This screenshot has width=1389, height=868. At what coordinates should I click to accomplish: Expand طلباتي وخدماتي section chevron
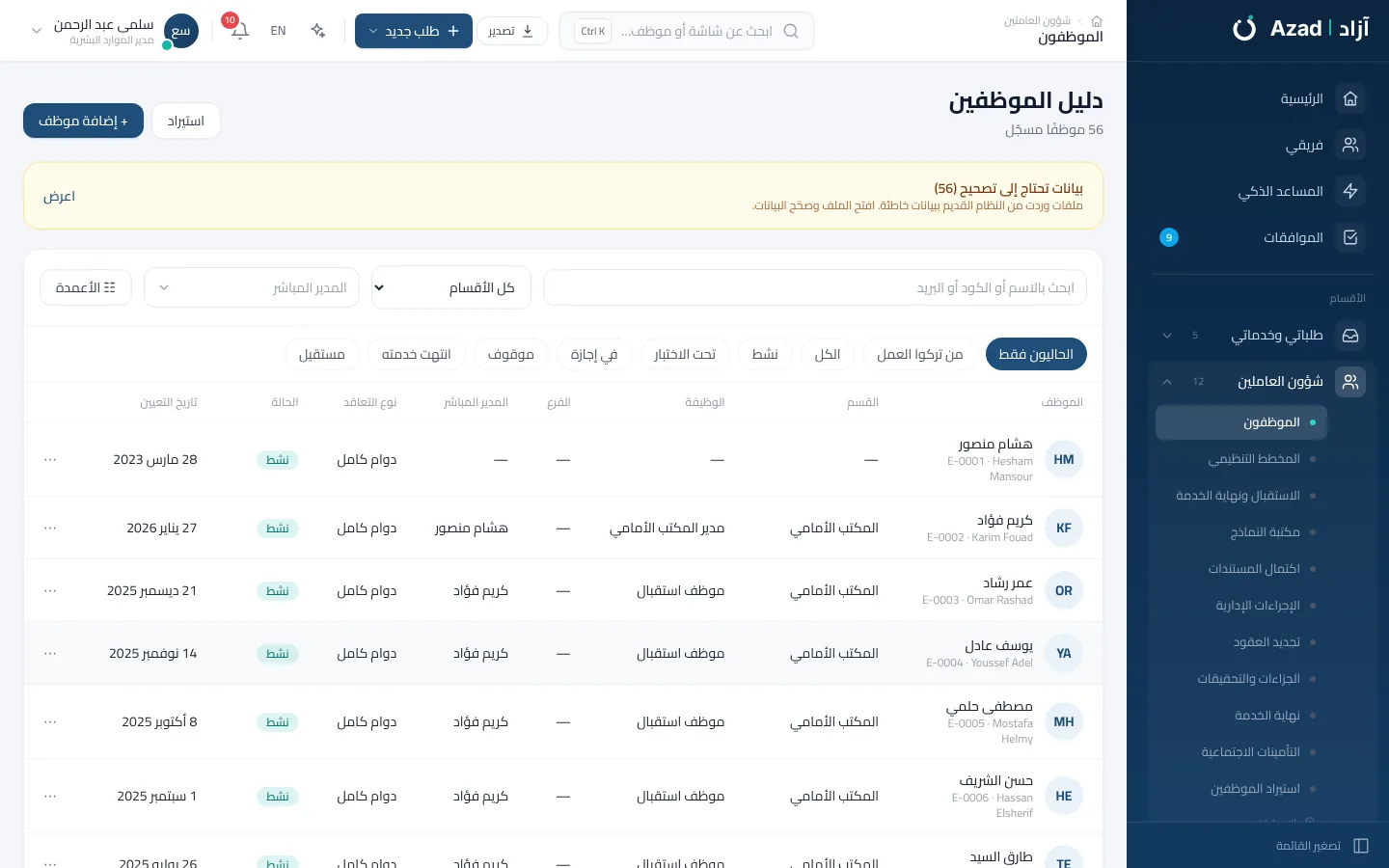[x=1167, y=336]
